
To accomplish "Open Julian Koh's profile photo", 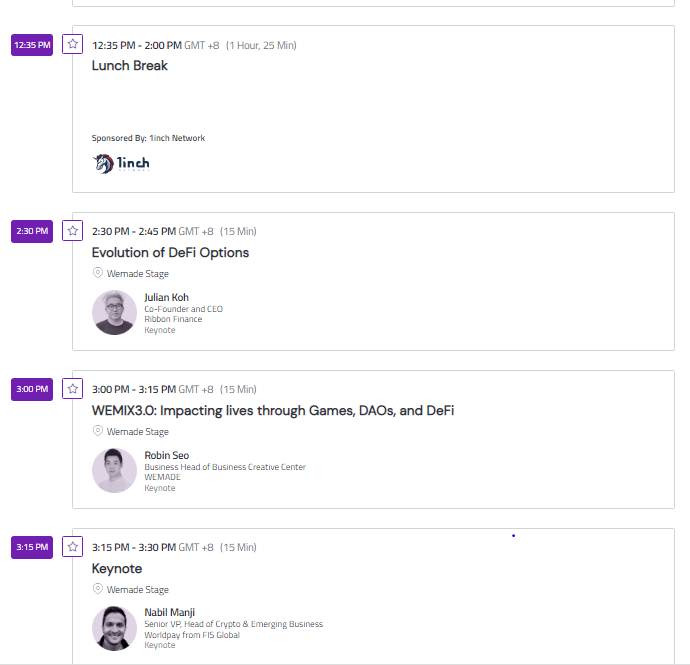I will 114,312.
